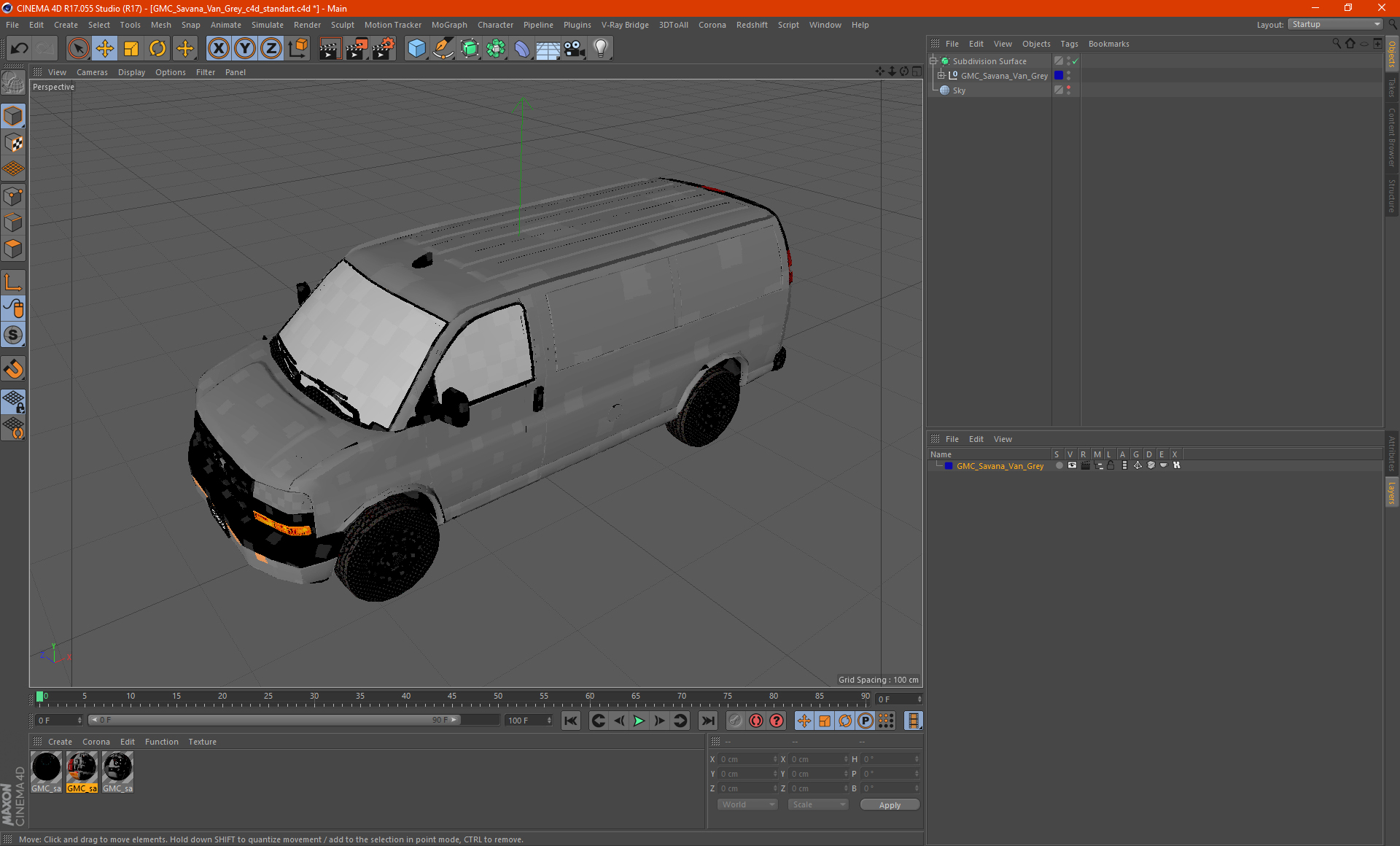Viewport: 1400px width, 846px height.
Task: Go to end of animation
Action: pyautogui.click(x=708, y=721)
